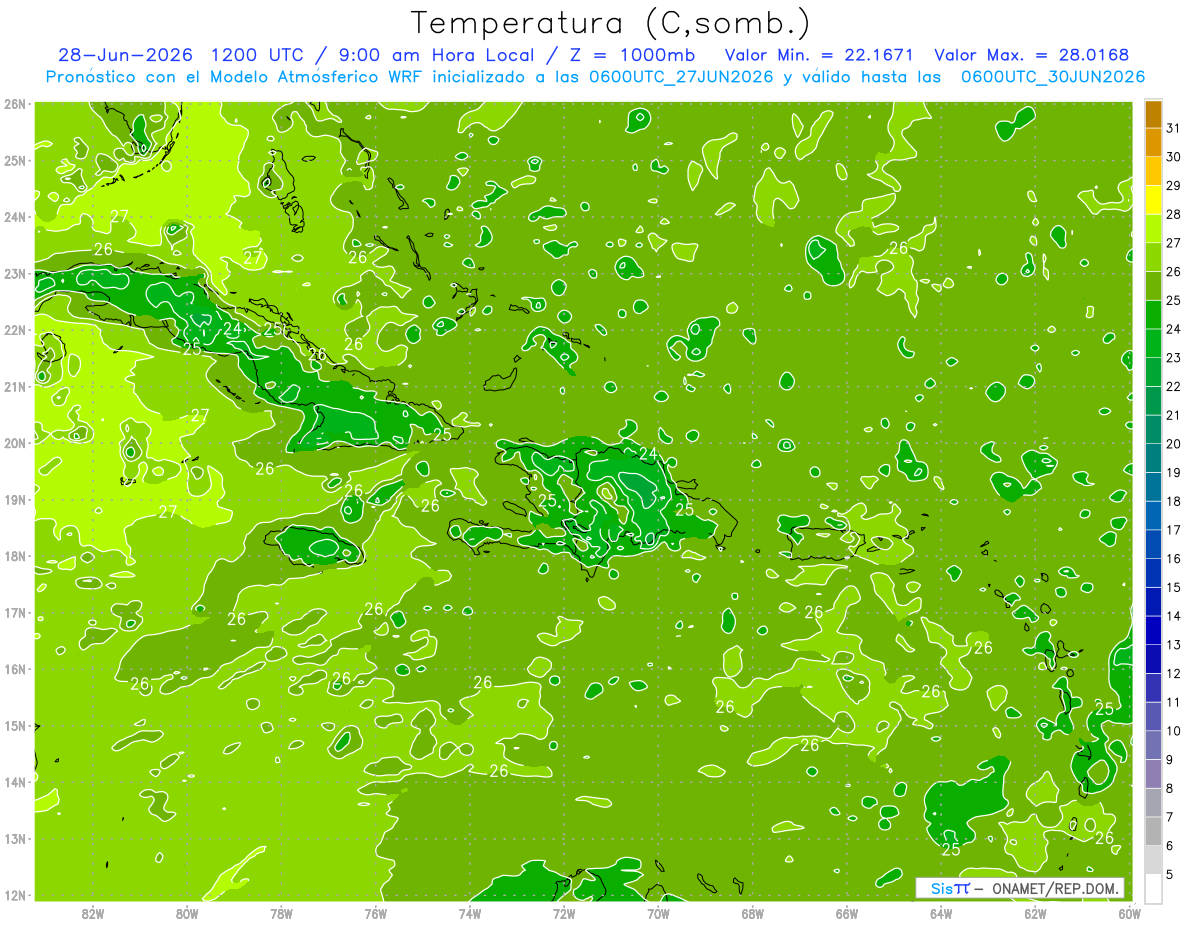Click the '14N' latitude axis label

15,782
